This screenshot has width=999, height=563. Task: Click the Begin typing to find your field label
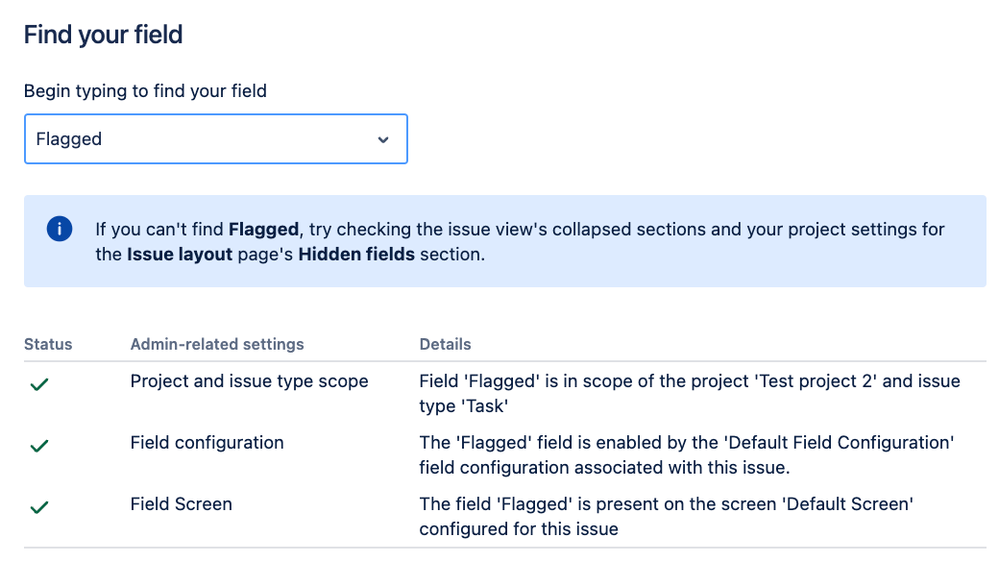coord(145,91)
